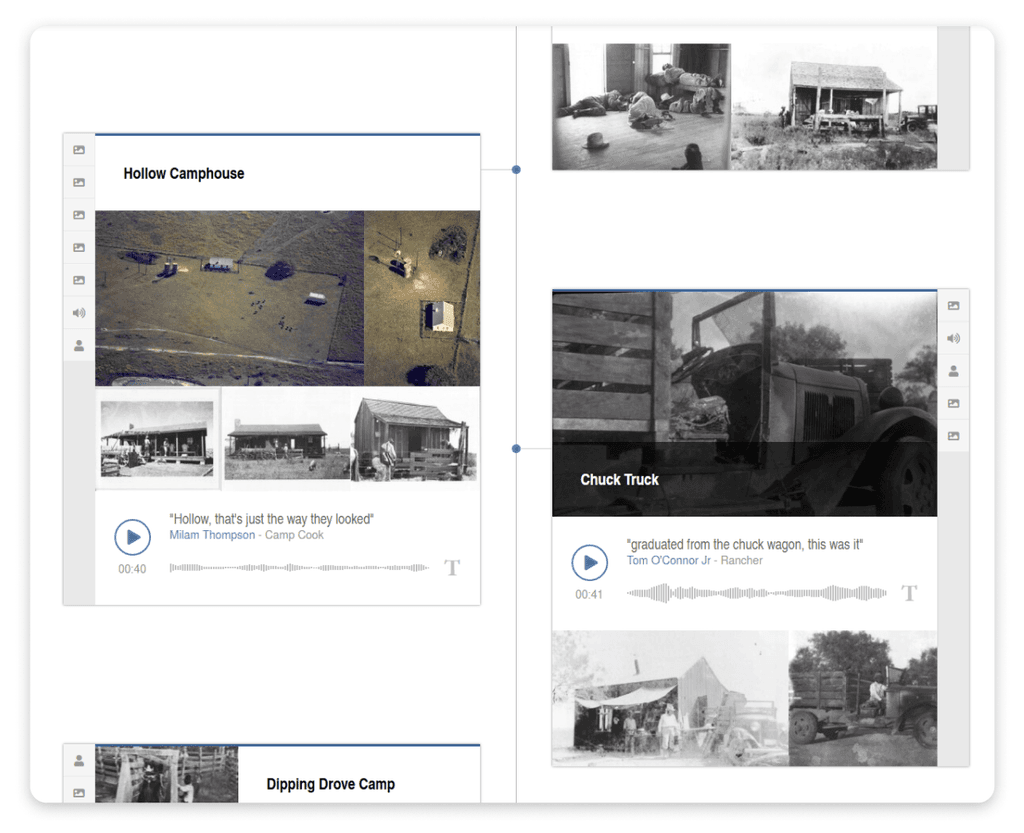
Task: Open Hollow Camphouse wide aerial photo
Action: point(229,298)
